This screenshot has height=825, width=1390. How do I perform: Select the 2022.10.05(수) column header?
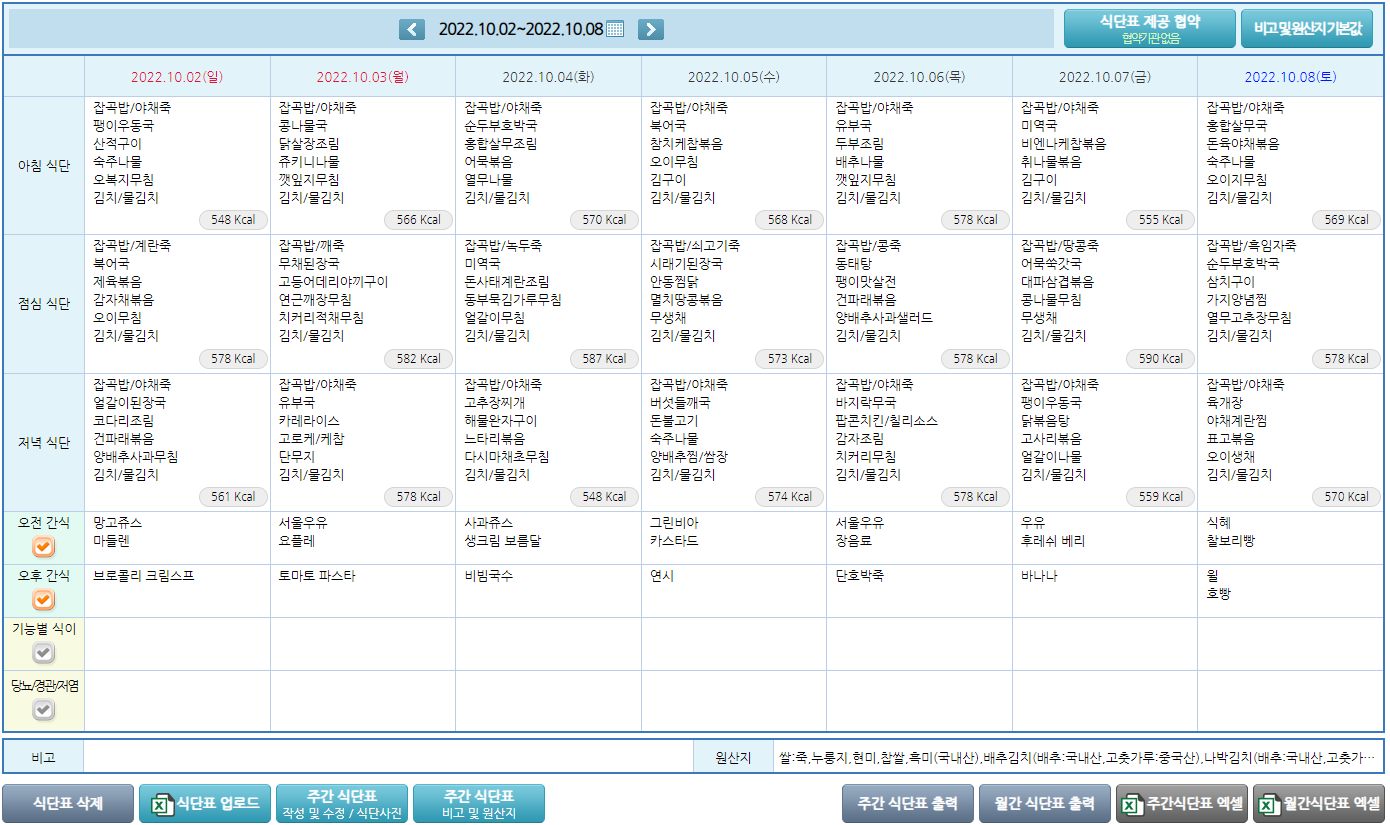[x=733, y=77]
